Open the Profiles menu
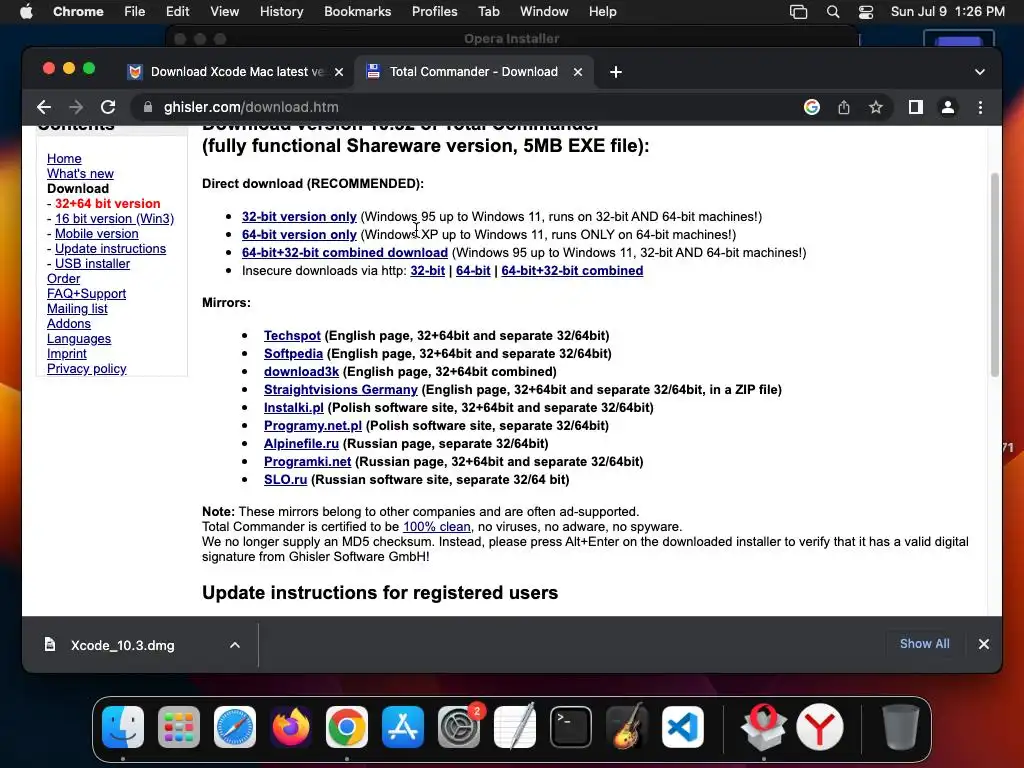The width and height of the screenshot is (1024, 768). (434, 12)
